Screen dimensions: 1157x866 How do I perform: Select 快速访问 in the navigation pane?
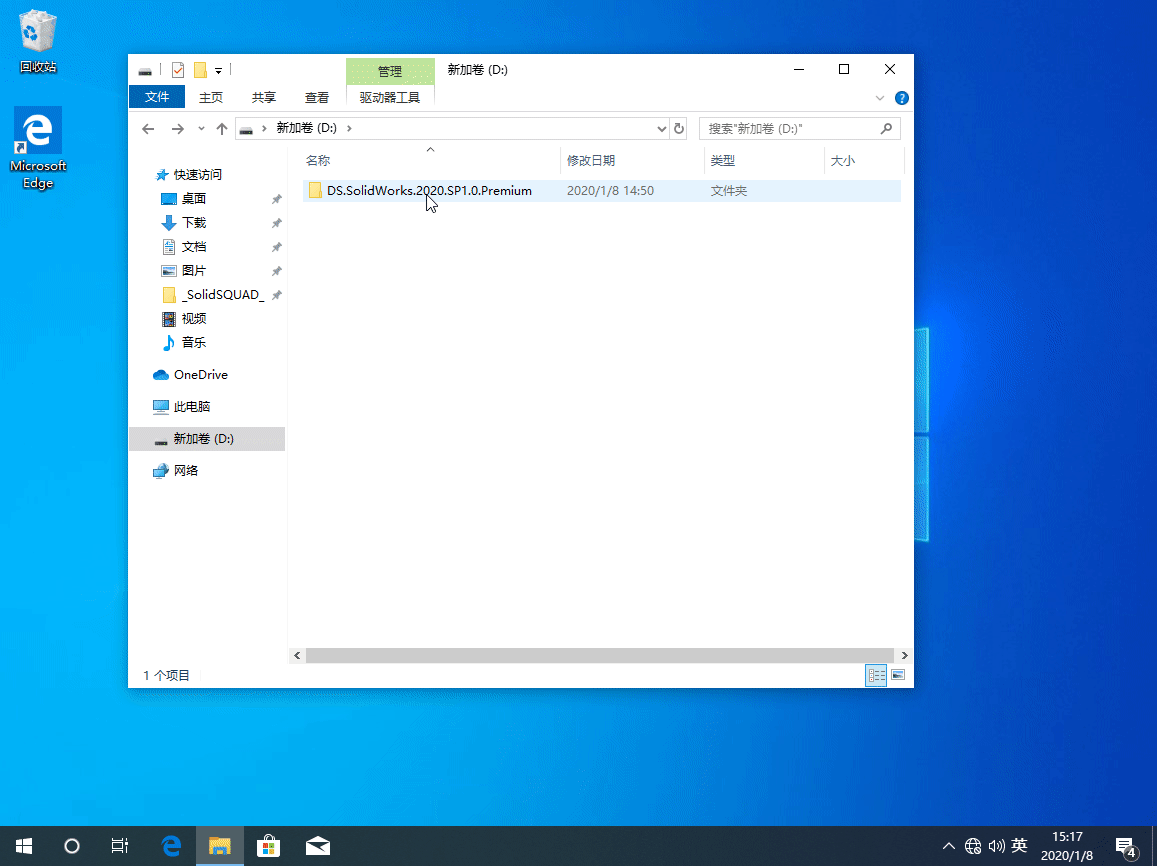[197, 175]
